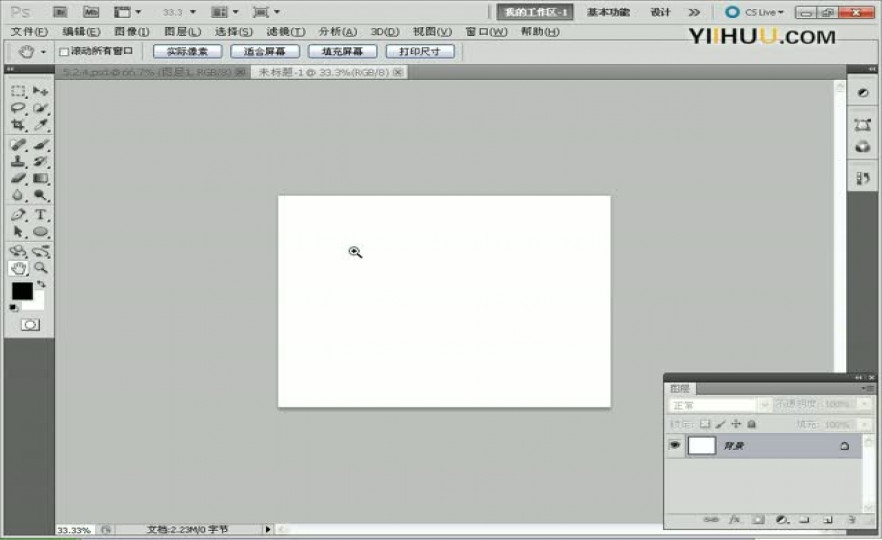This screenshot has width=882, height=540.
Task: Add a layer mask
Action: coord(758,520)
